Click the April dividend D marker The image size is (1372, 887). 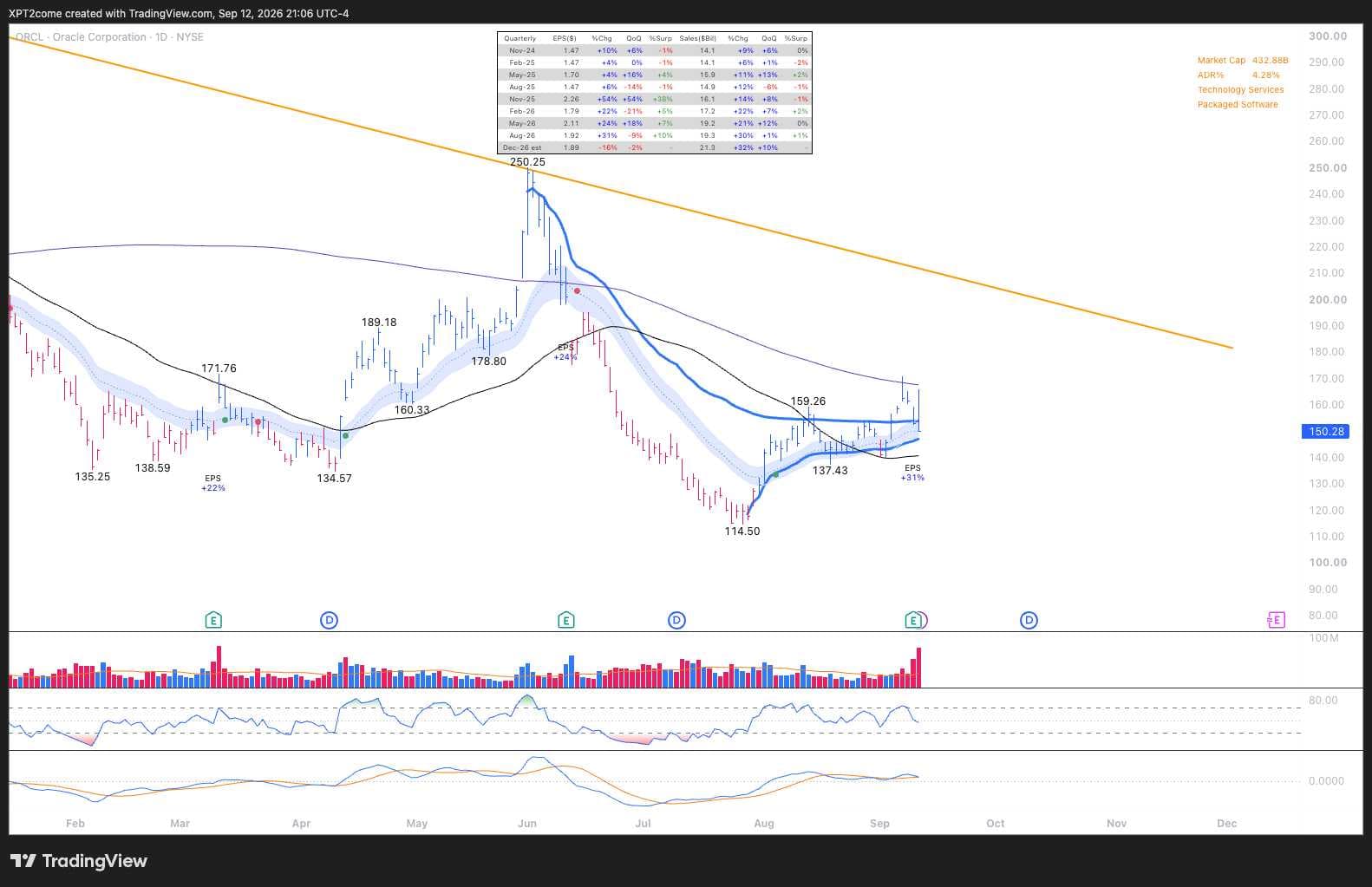coord(329,620)
